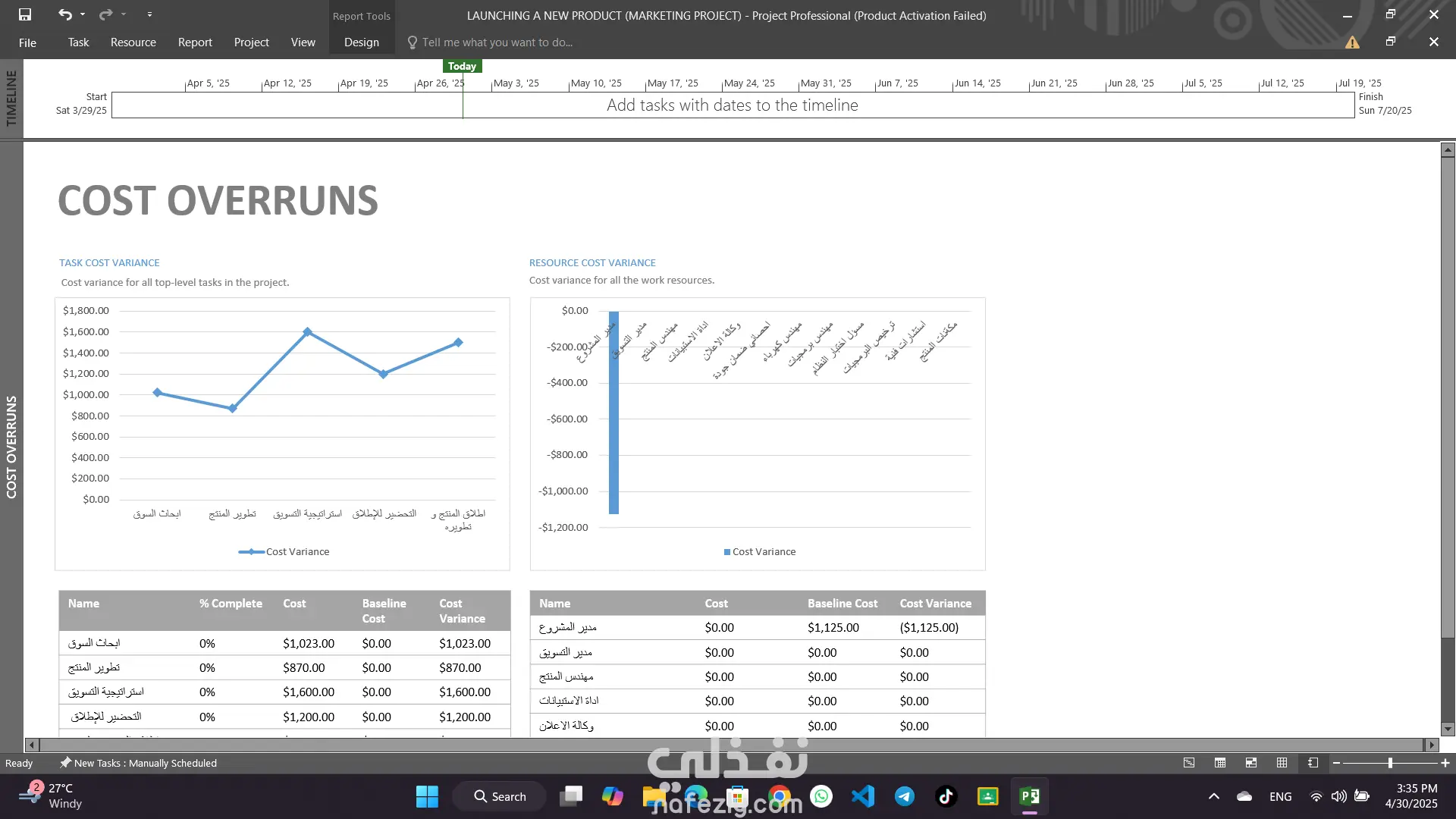Click the Tell me search field

tap(497, 42)
